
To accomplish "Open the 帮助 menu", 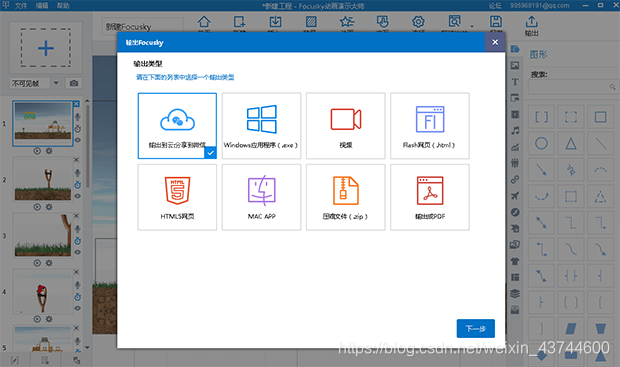I will point(63,6).
